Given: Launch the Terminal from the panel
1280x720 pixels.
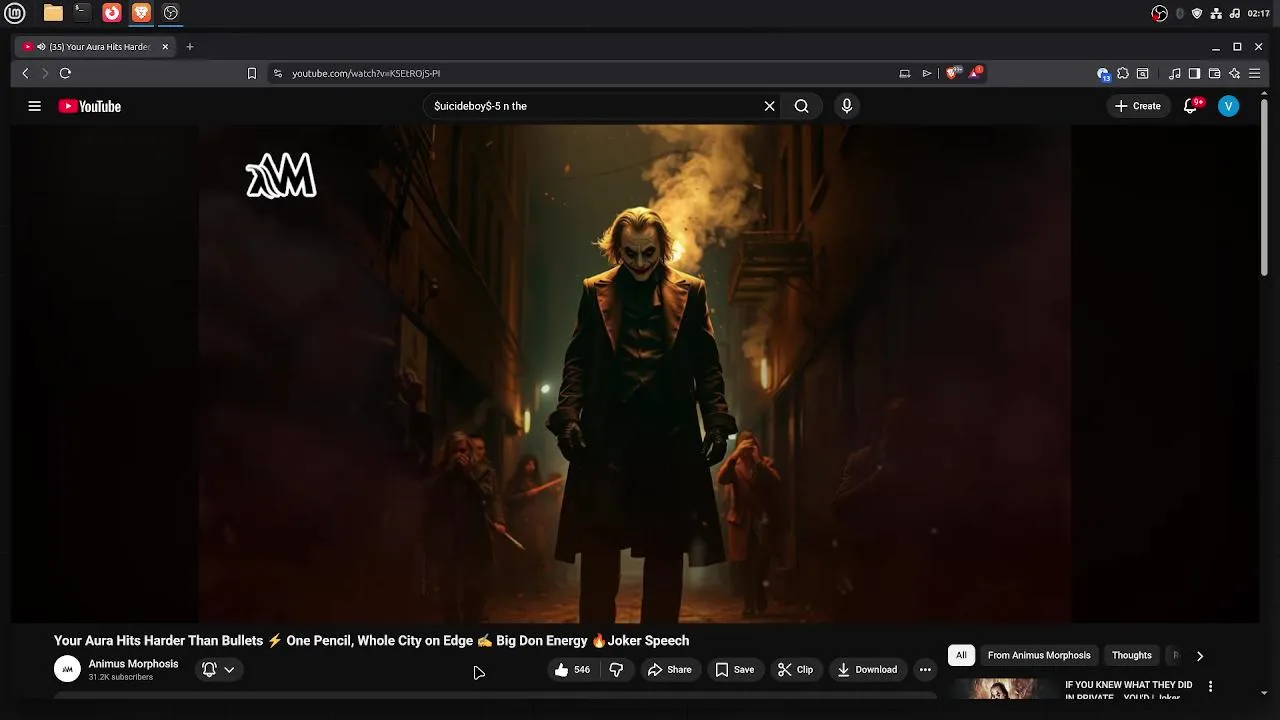Looking at the screenshot, I should click(82, 13).
